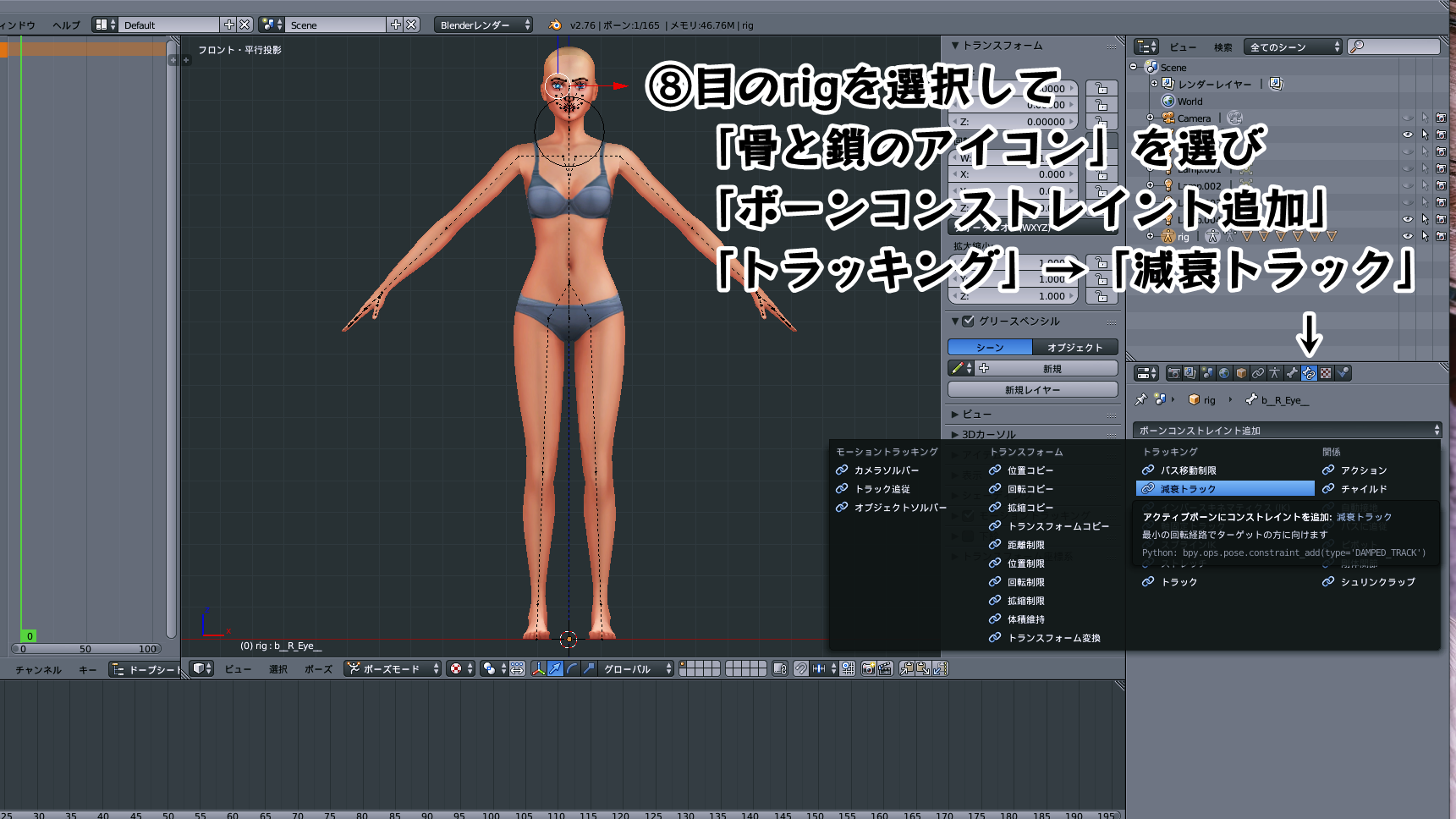
Task: Click the Blender logo in the info header
Action: pos(555,25)
